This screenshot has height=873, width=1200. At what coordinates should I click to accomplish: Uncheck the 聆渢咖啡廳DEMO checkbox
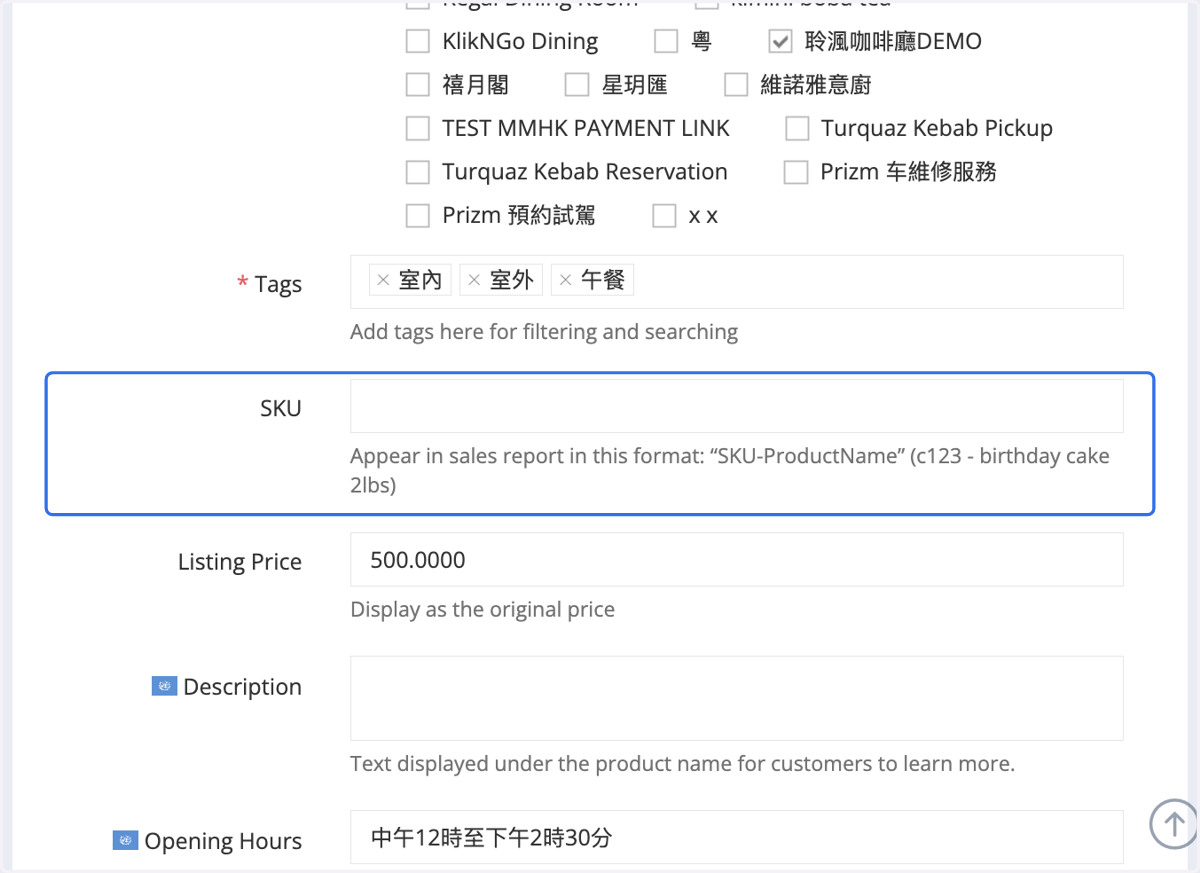pos(780,42)
